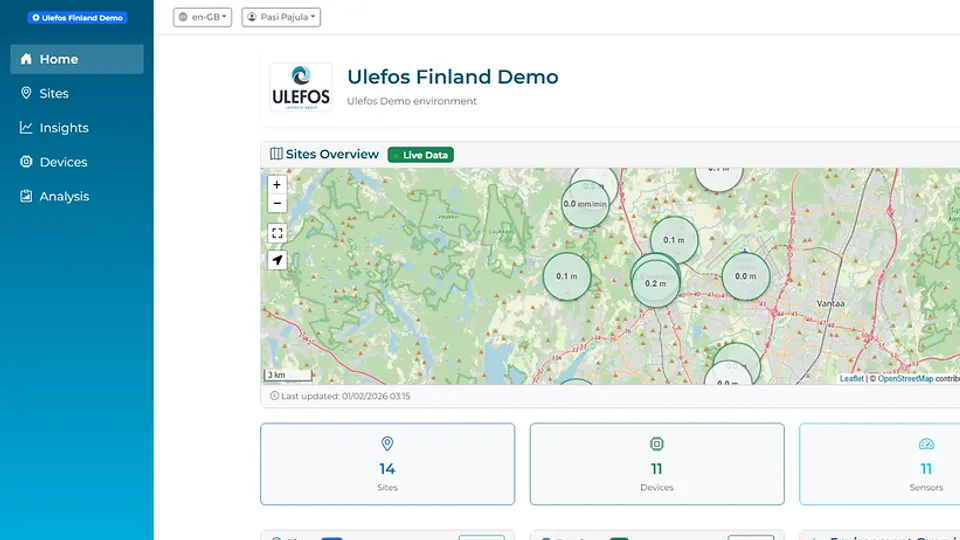Click the Live Data badge

click(421, 155)
